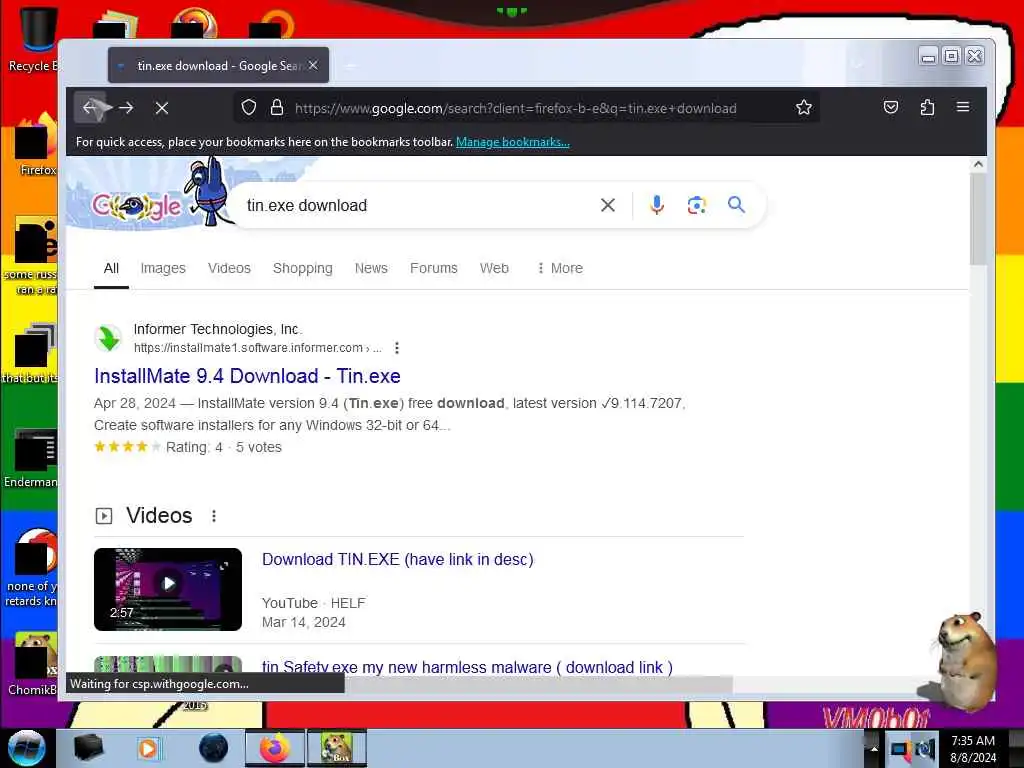Open the Enderman desktop icon
The image size is (1024, 768).
33,457
